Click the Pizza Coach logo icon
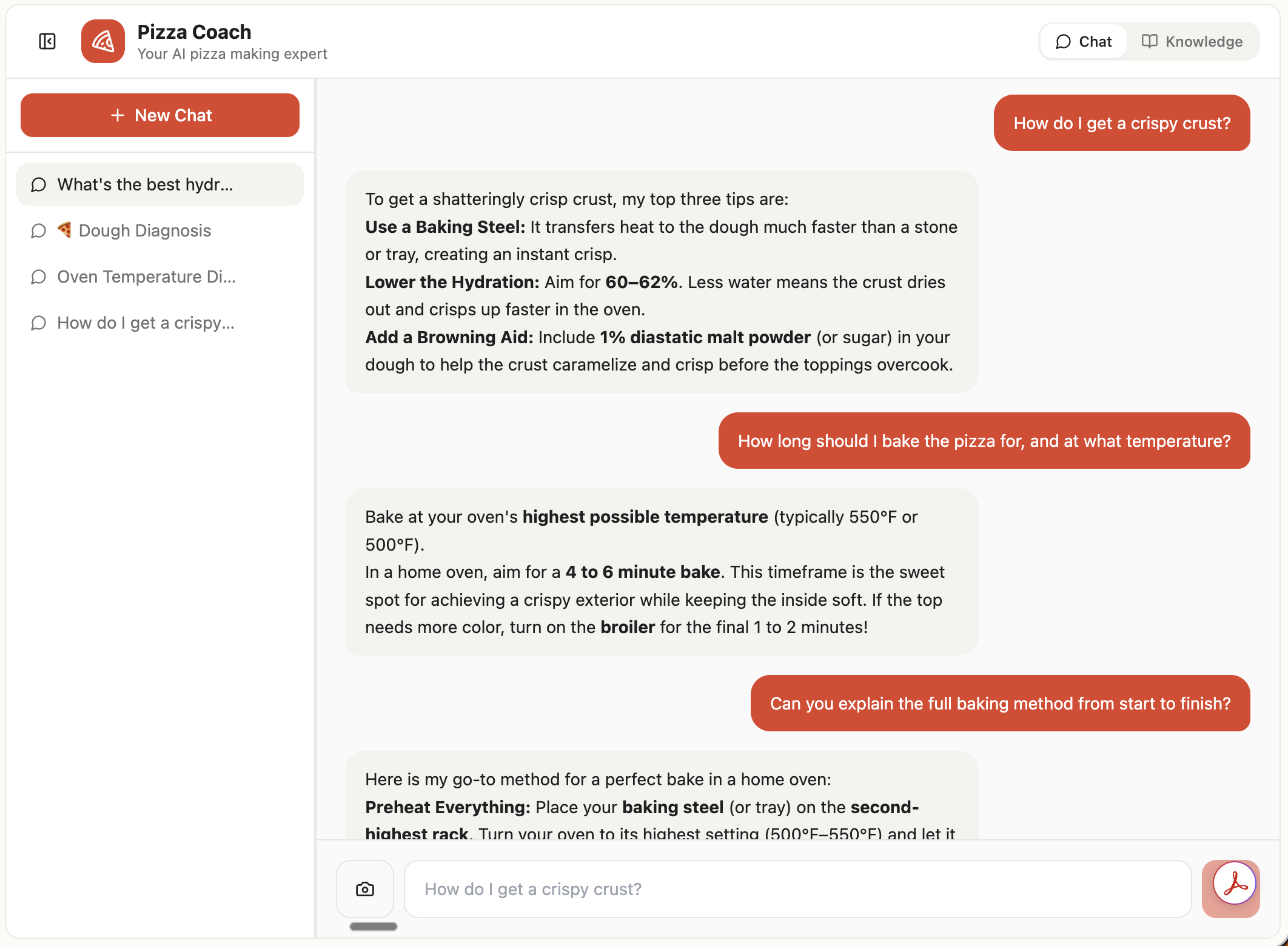1288x946 pixels. point(103,41)
